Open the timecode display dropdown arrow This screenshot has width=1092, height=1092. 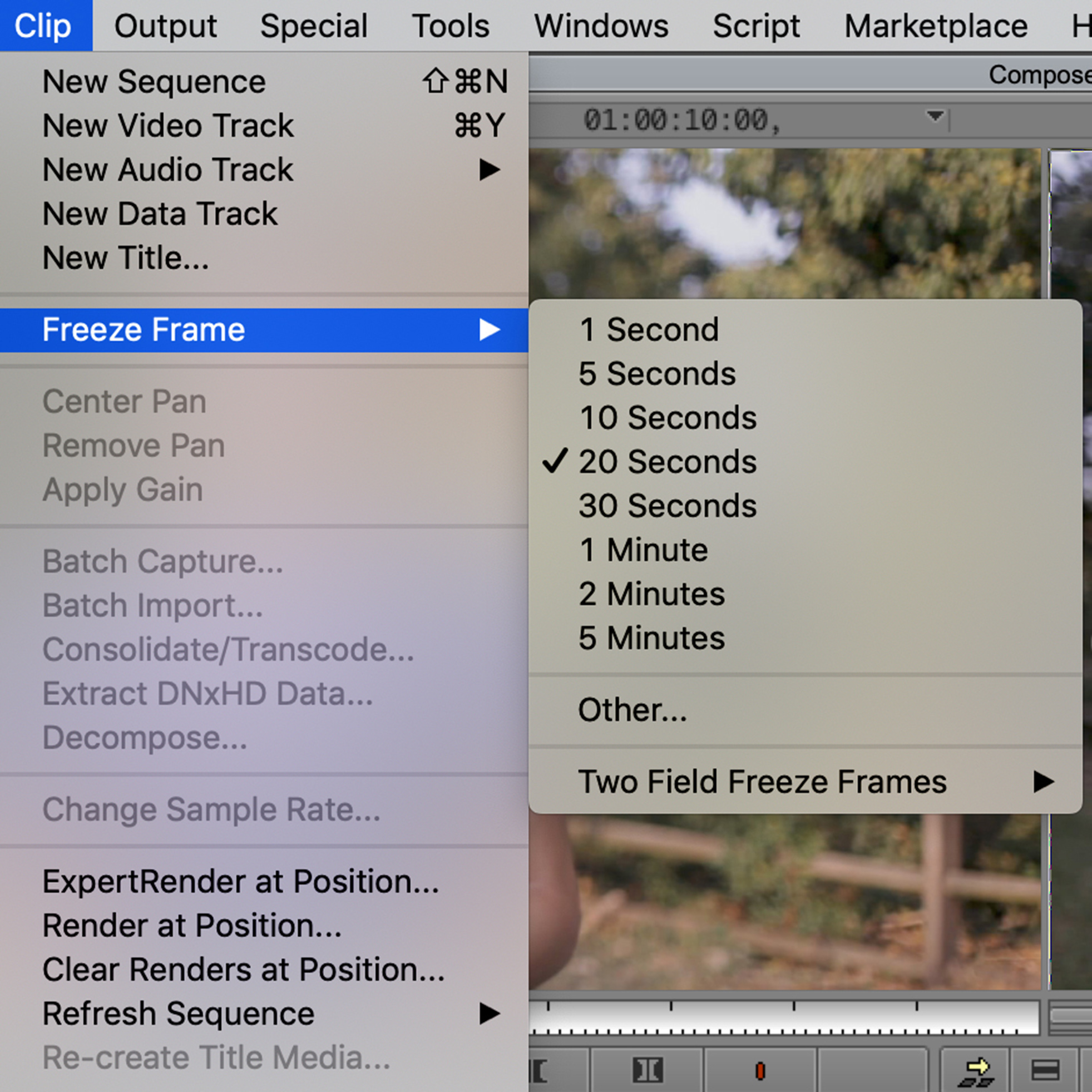pos(936,116)
